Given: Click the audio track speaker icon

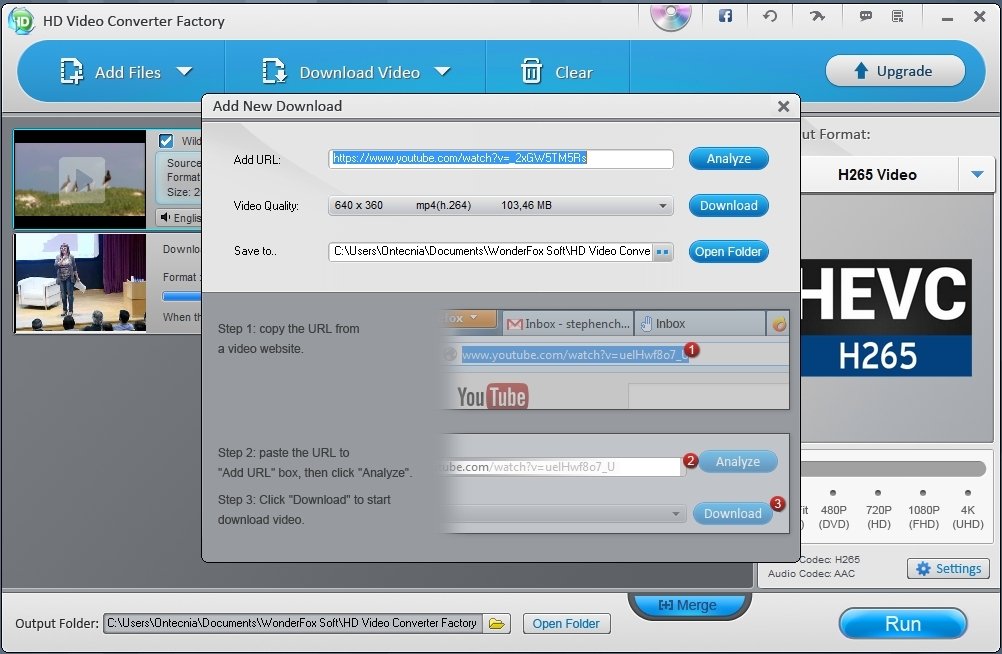Looking at the screenshot, I should coord(166,218).
